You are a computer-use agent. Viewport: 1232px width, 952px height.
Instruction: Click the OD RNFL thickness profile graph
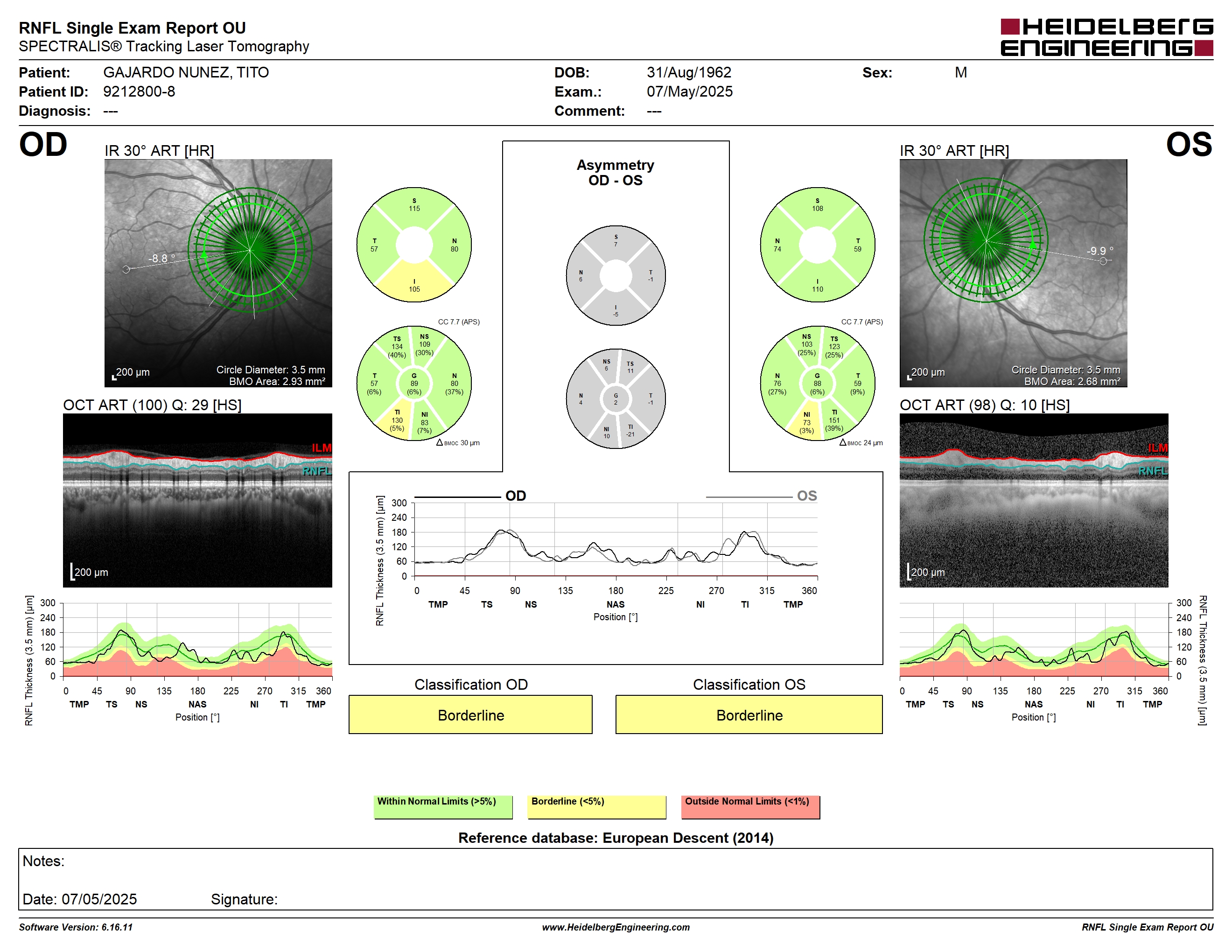(x=197, y=639)
